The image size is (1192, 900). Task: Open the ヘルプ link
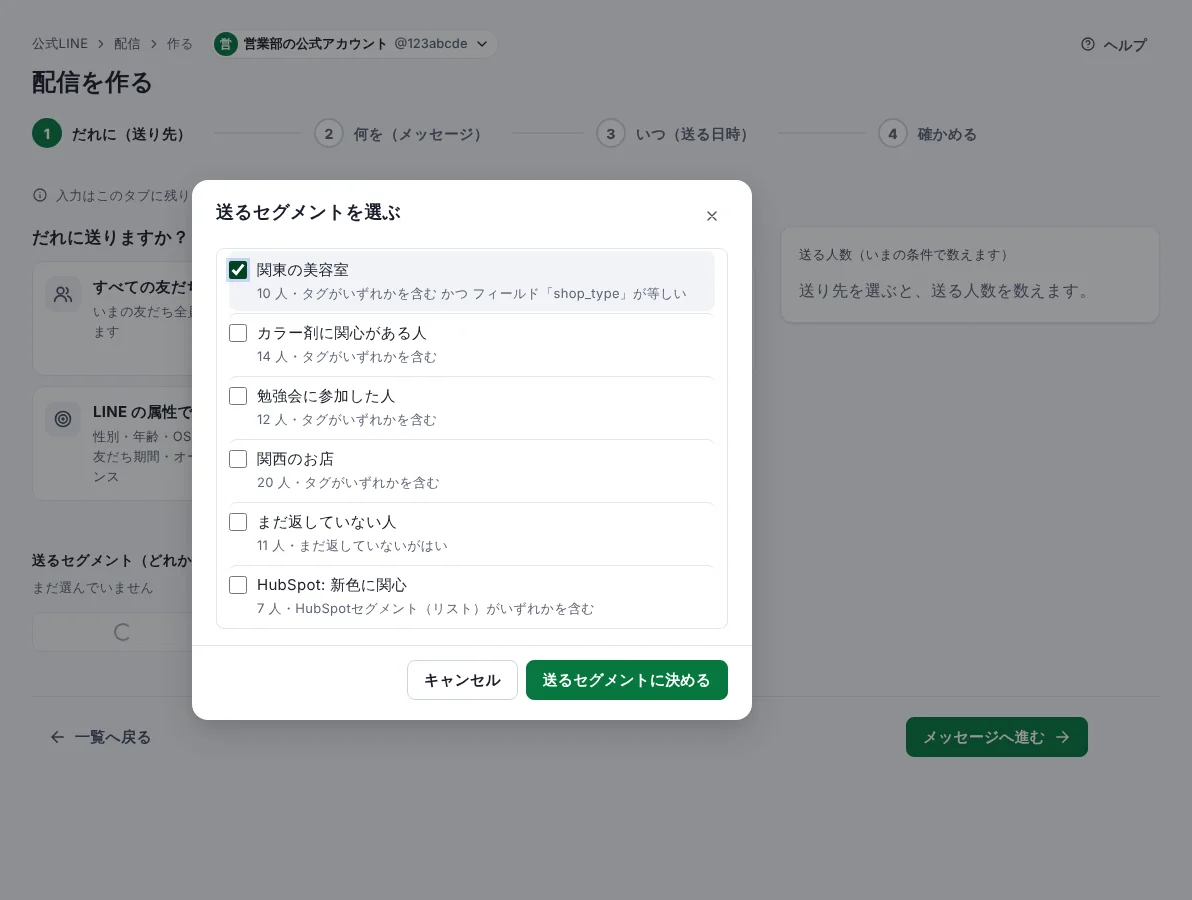pos(1114,45)
